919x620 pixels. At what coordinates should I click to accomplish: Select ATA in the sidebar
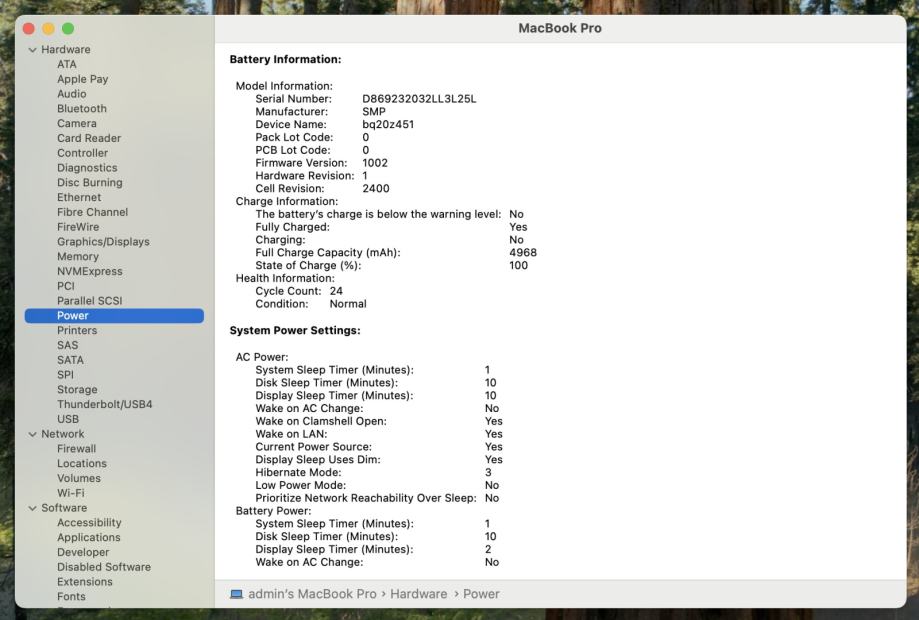coord(67,64)
